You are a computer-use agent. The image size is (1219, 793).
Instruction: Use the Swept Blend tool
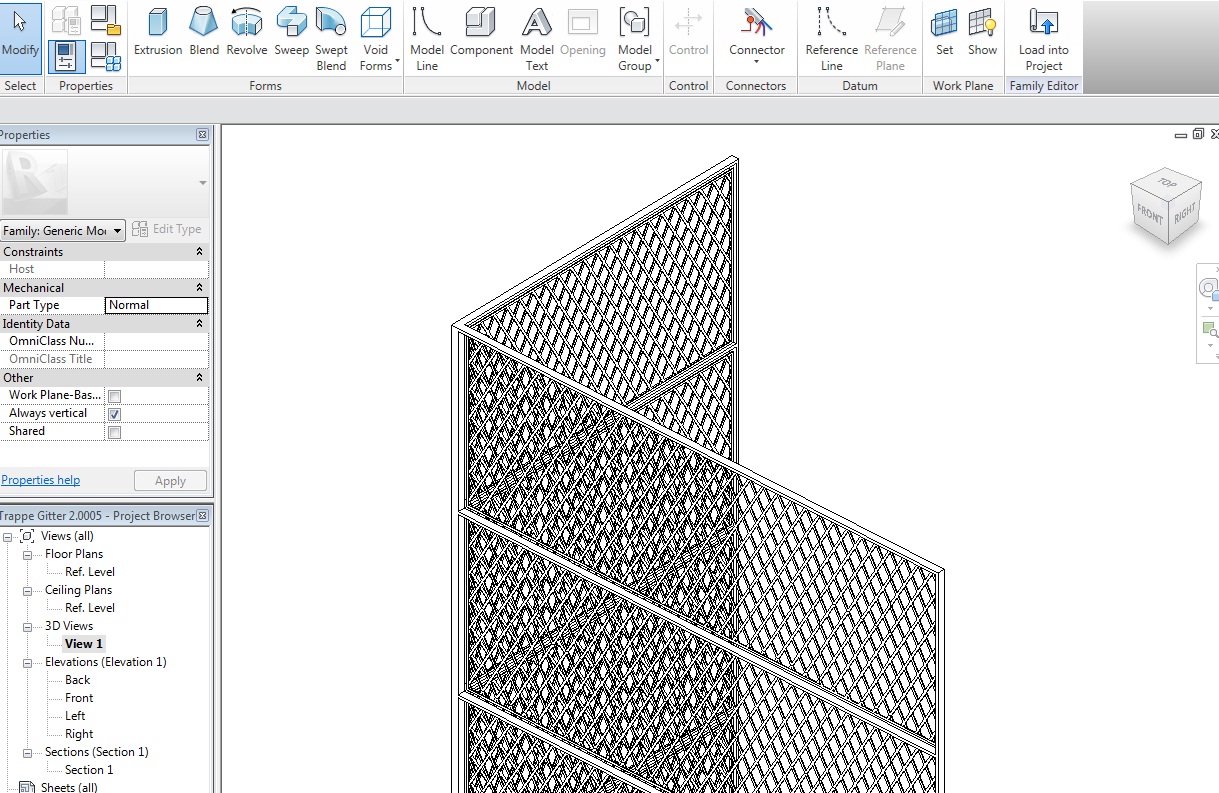point(331,39)
